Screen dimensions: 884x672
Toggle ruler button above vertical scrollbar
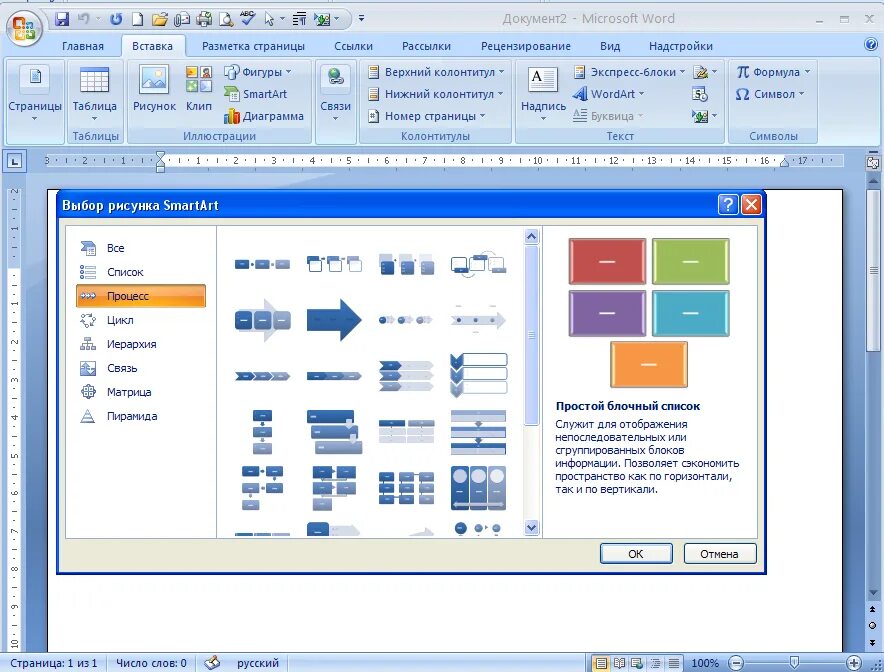click(x=873, y=163)
